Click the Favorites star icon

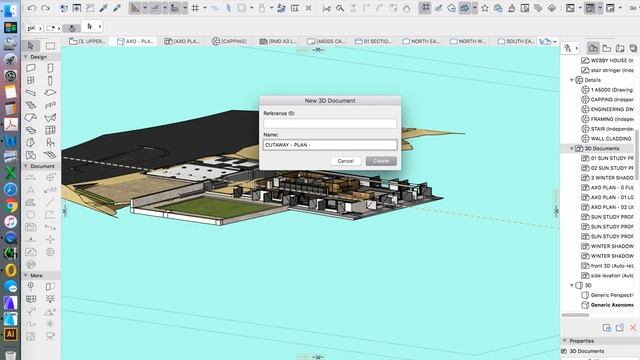click(x=484, y=8)
